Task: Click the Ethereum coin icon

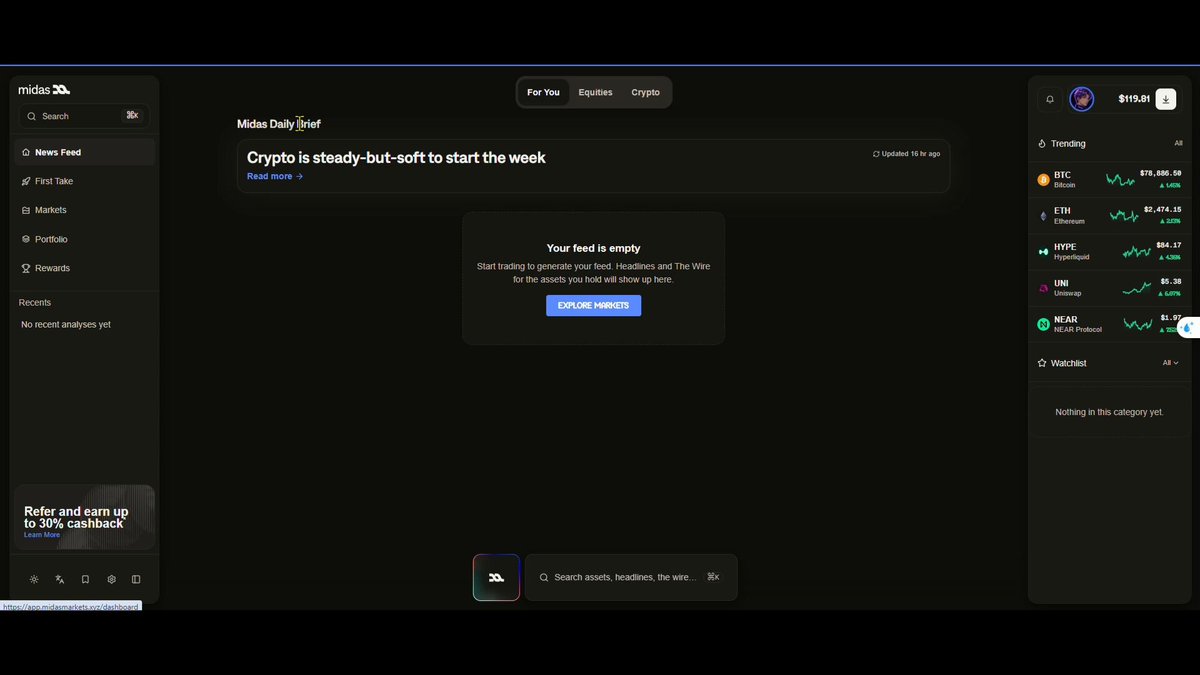Action: pyautogui.click(x=1043, y=216)
